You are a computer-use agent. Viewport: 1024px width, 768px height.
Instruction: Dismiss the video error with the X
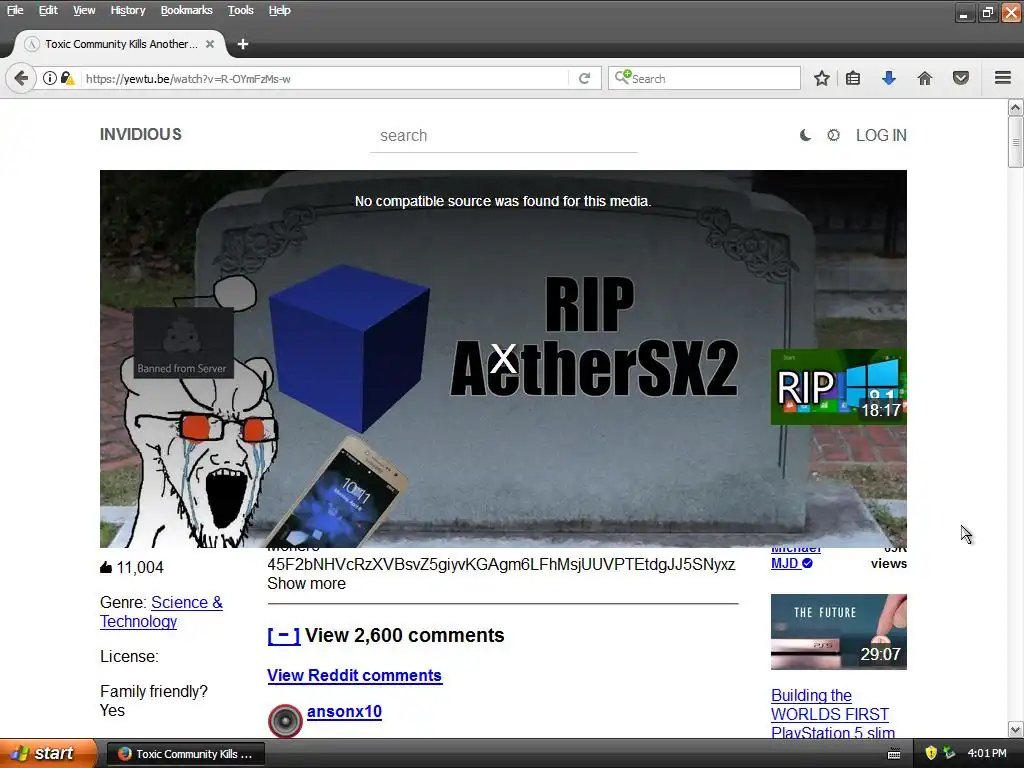pos(503,359)
